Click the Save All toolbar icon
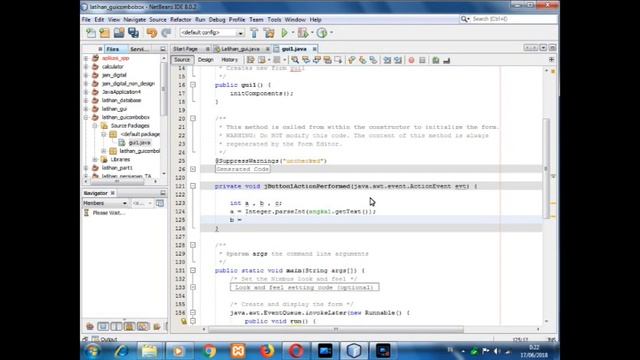The width and height of the screenshot is (640, 360). (133, 33)
